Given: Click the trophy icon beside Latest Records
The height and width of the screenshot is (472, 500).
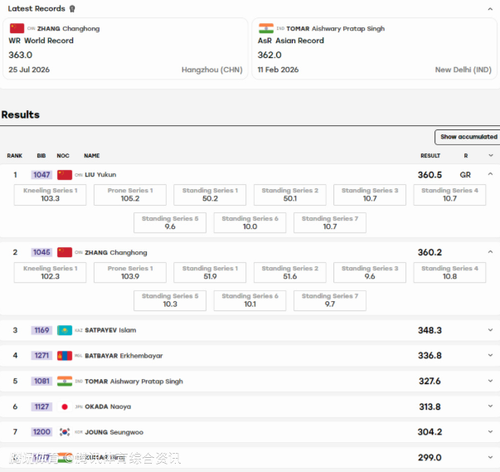Looking at the screenshot, I should [x=72, y=9].
